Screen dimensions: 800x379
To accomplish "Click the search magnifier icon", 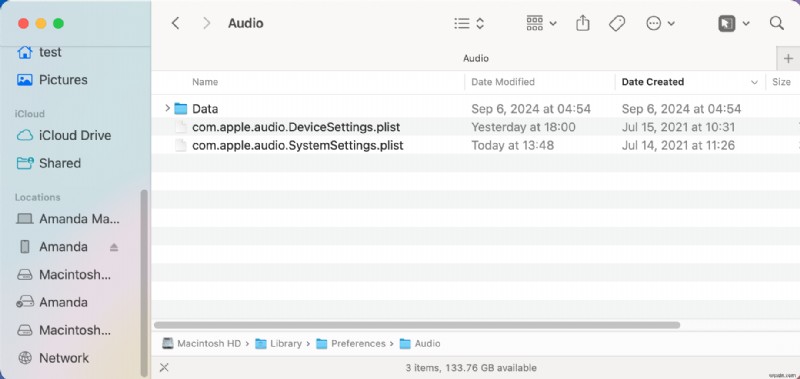I will point(777,23).
